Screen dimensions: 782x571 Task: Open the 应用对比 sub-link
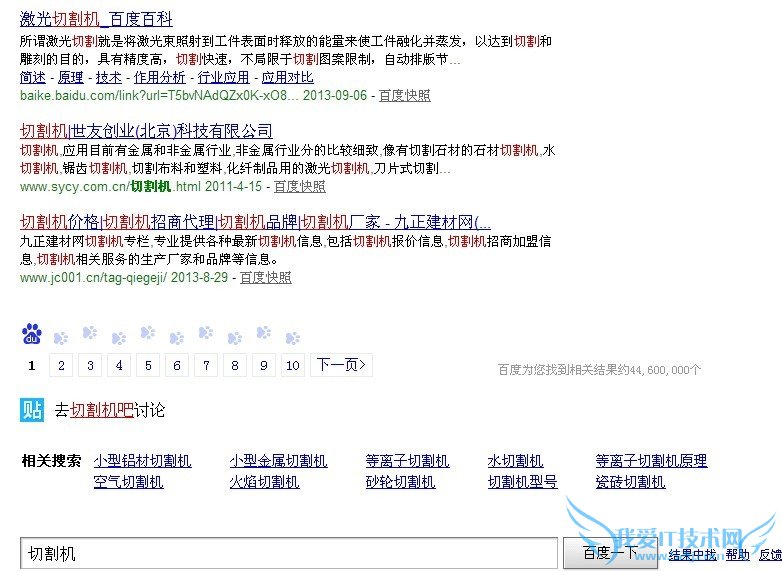pyautogui.click(x=288, y=77)
